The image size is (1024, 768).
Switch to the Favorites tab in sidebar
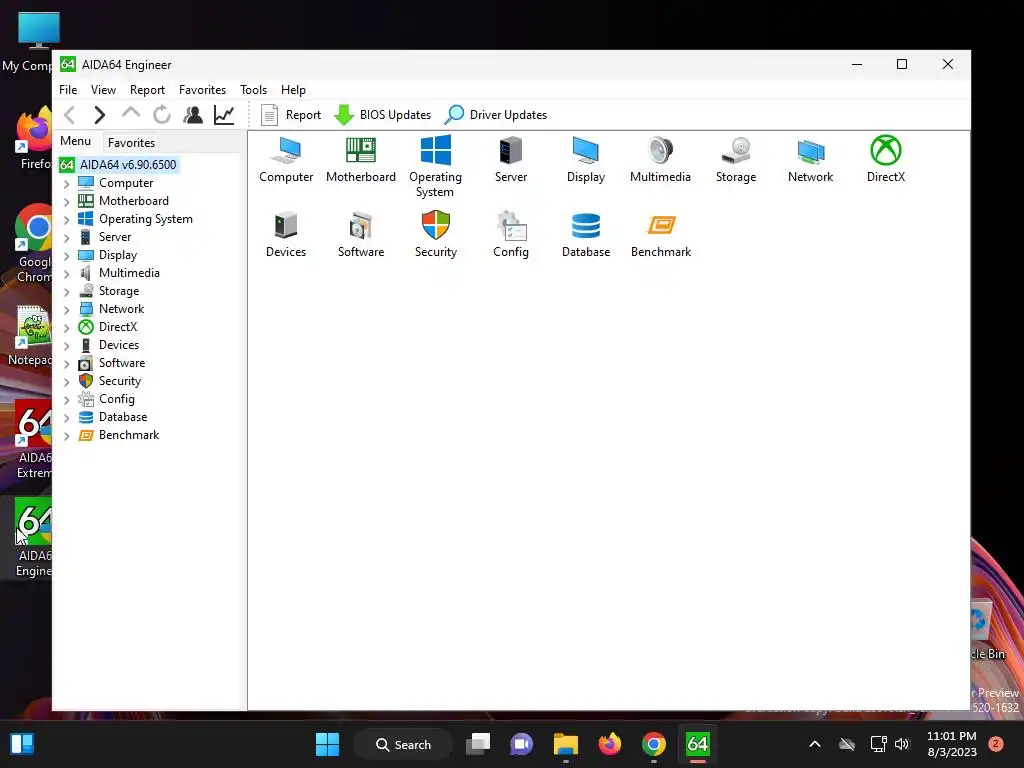[131, 142]
